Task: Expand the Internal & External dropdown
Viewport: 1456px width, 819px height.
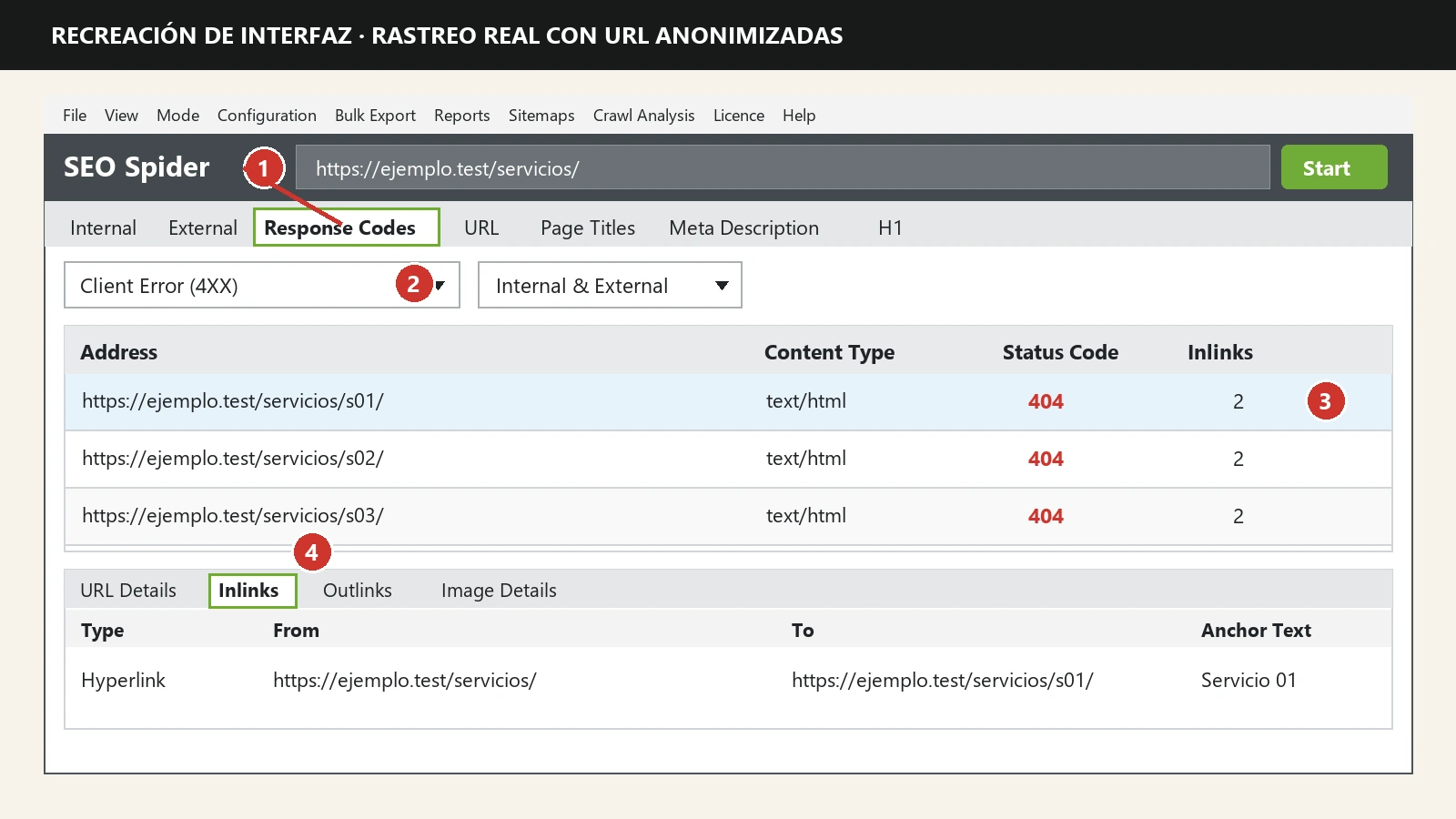Action: click(610, 285)
